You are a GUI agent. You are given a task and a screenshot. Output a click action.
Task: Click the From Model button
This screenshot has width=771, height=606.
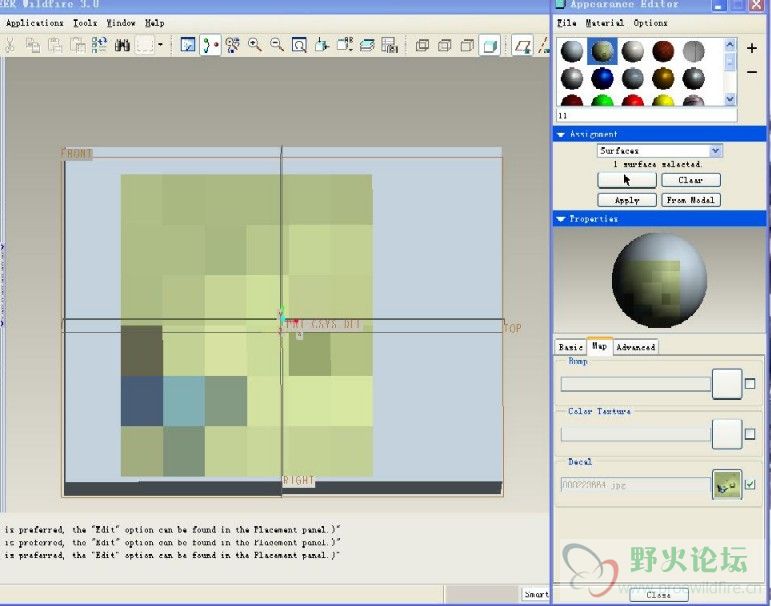[x=691, y=200]
